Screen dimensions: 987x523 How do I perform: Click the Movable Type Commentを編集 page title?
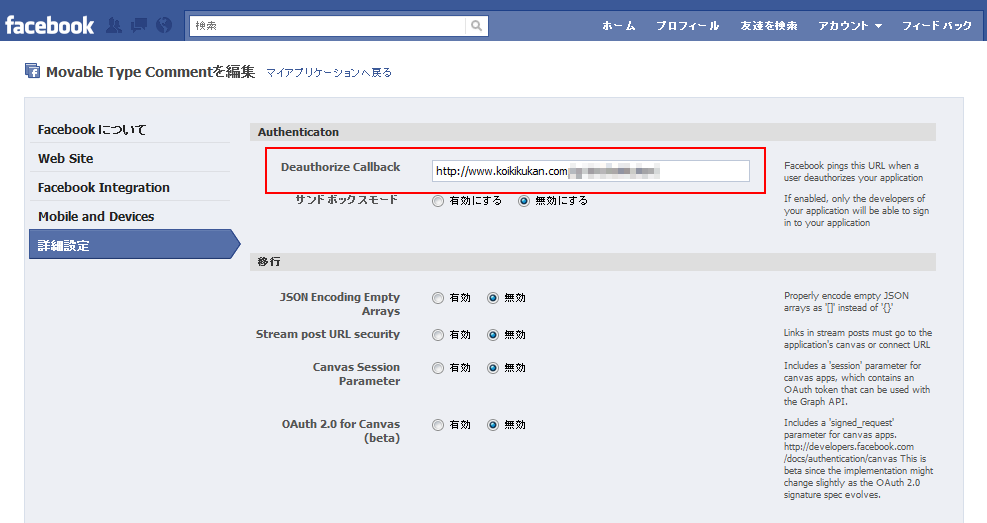[x=150, y=72]
